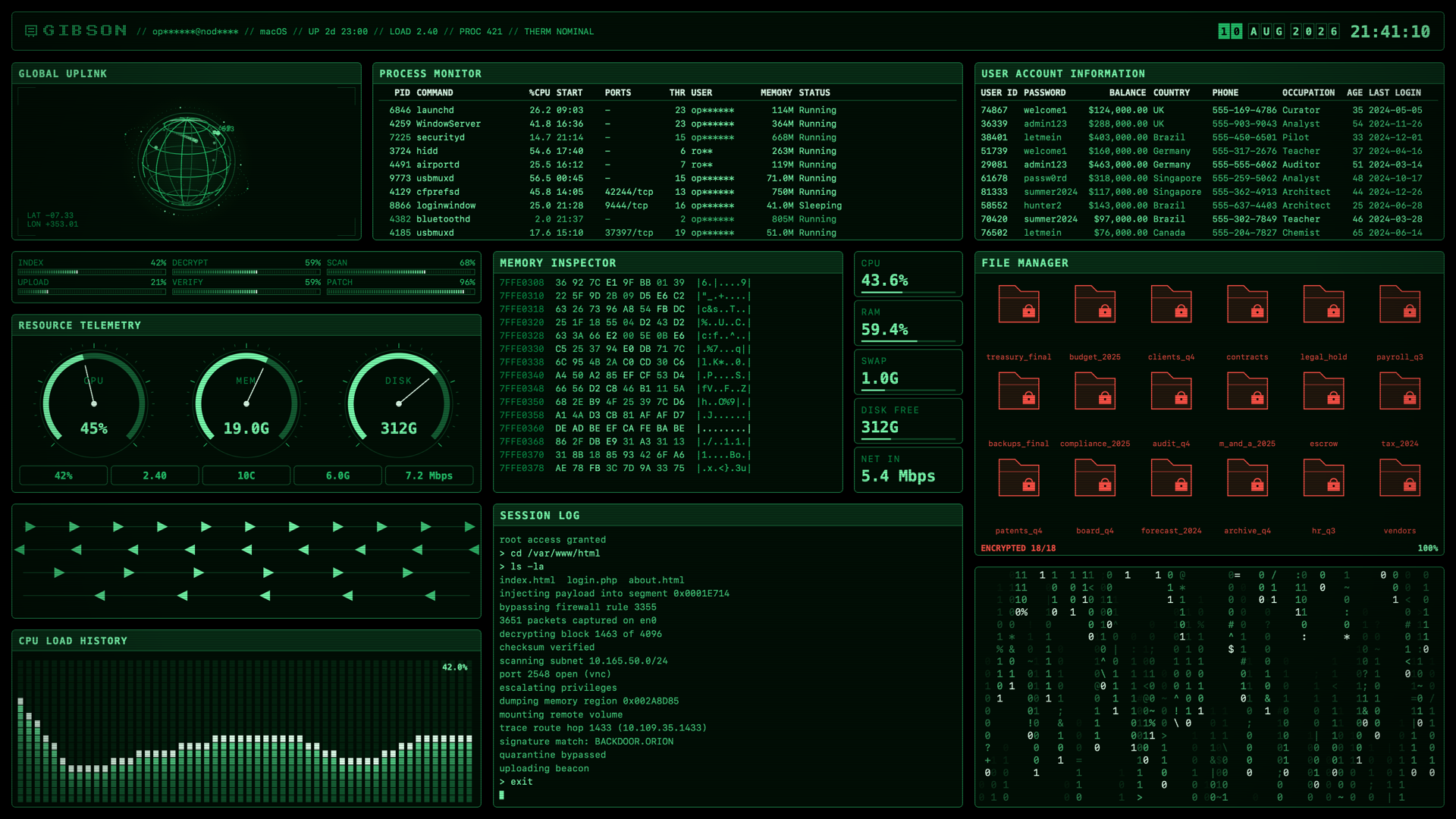Open the patents_q4 locked folder

(1018, 479)
